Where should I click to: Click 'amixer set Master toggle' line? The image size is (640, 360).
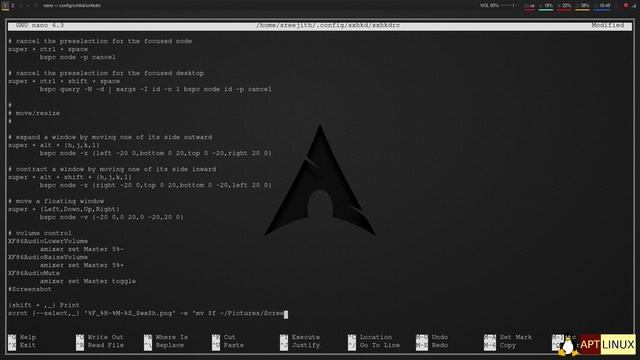[x=88, y=281]
